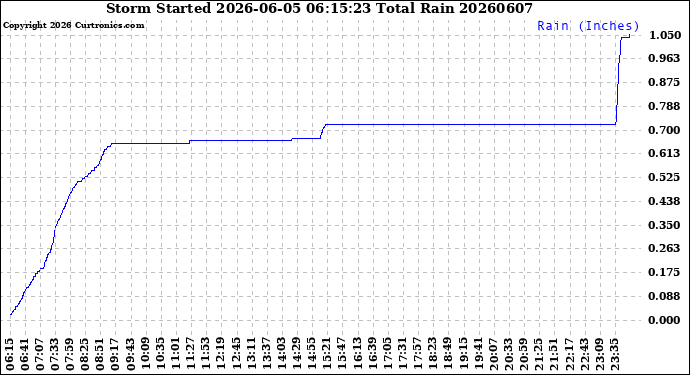Screen dimensions: 690x375
Task: Click the 07:59 time label
Action: tap(70, 355)
